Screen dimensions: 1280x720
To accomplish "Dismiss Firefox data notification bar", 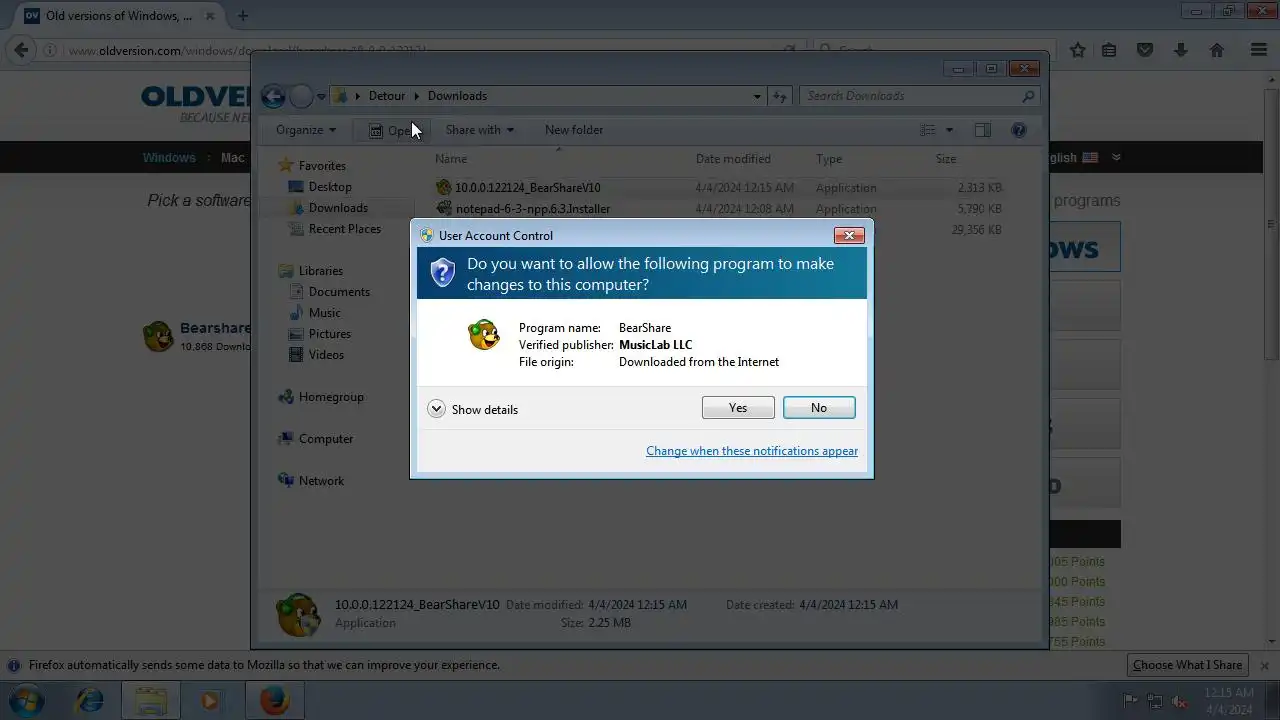I will (x=1263, y=665).
